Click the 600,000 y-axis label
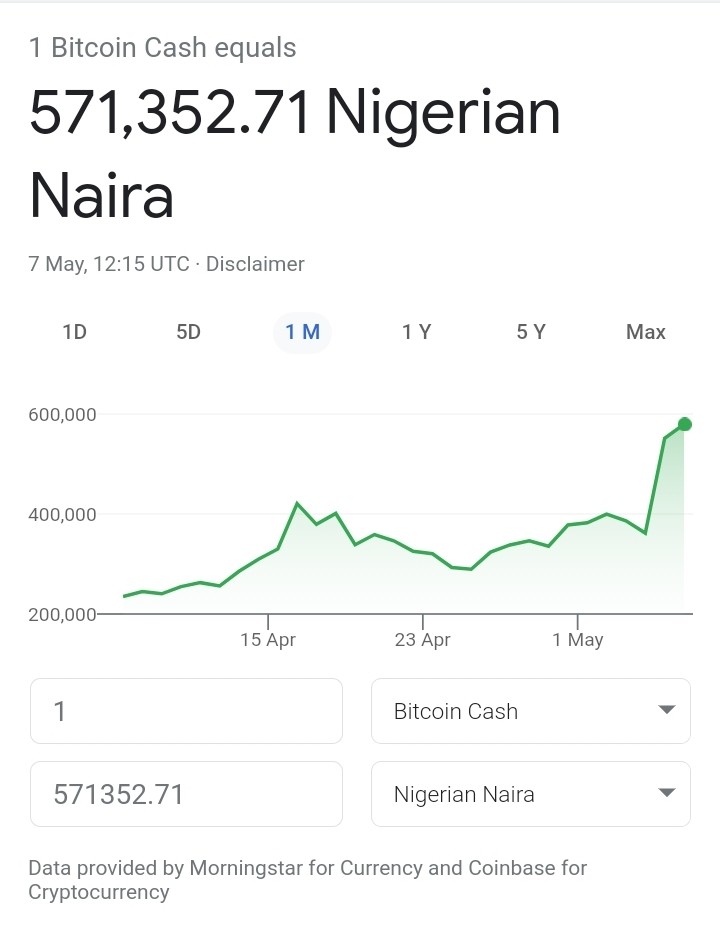 click(x=62, y=414)
